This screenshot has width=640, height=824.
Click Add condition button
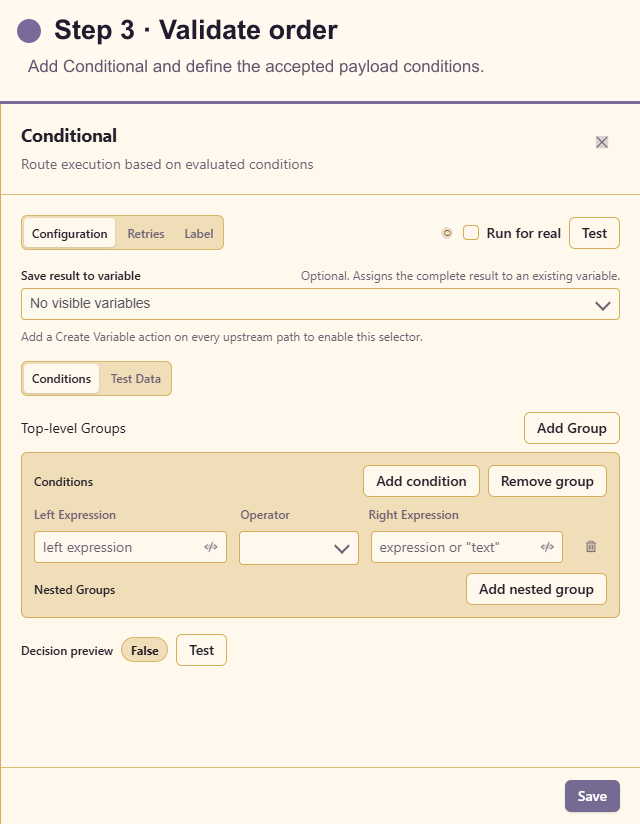click(x=421, y=481)
